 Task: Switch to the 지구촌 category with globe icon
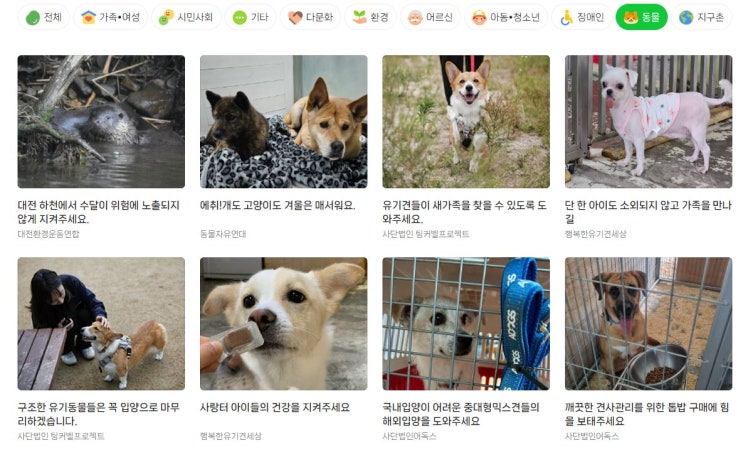[x=702, y=18]
